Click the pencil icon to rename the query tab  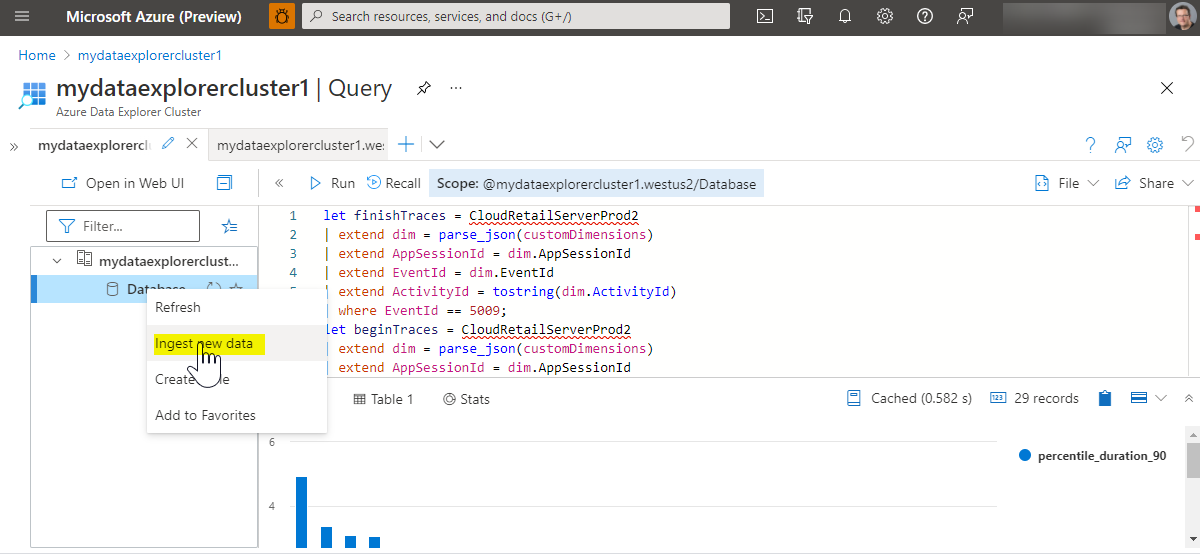pyautogui.click(x=168, y=144)
